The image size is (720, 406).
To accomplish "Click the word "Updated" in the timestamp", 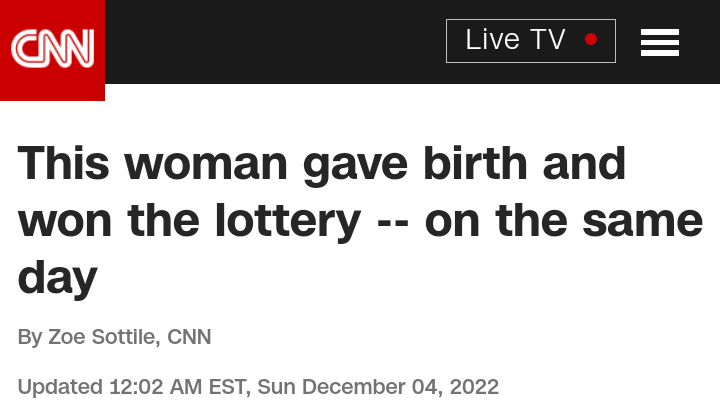I will (x=60, y=386).
